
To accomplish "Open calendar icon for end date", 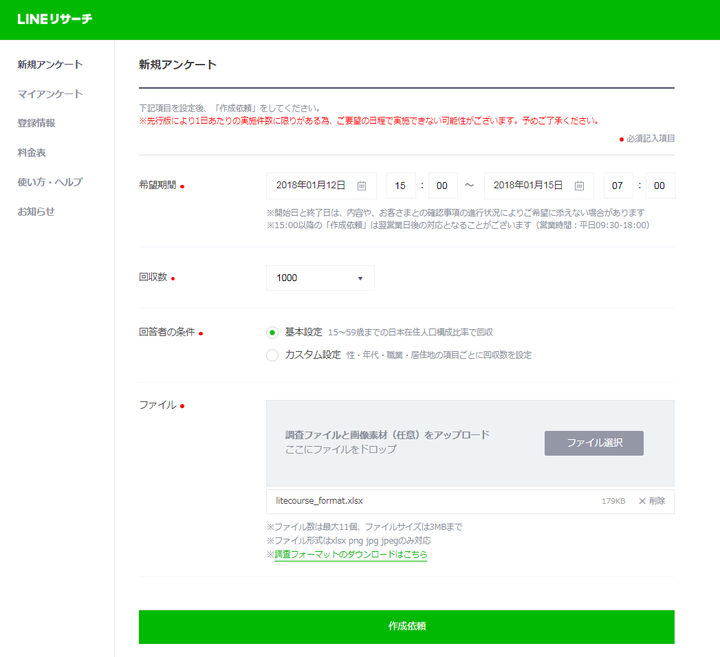I will pyautogui.click(x=579, y=186).
